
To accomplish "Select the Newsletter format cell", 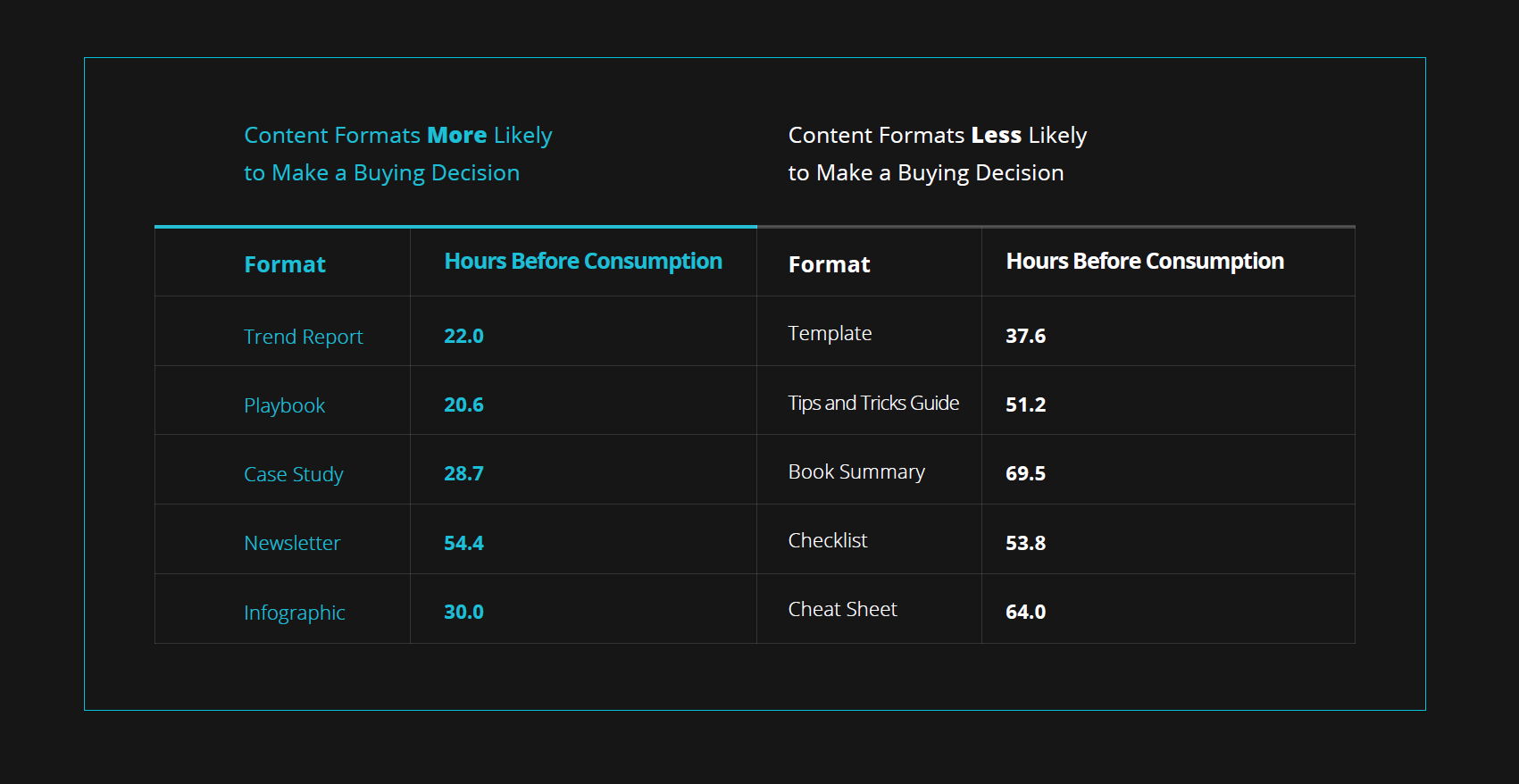I will coord(292,543).
